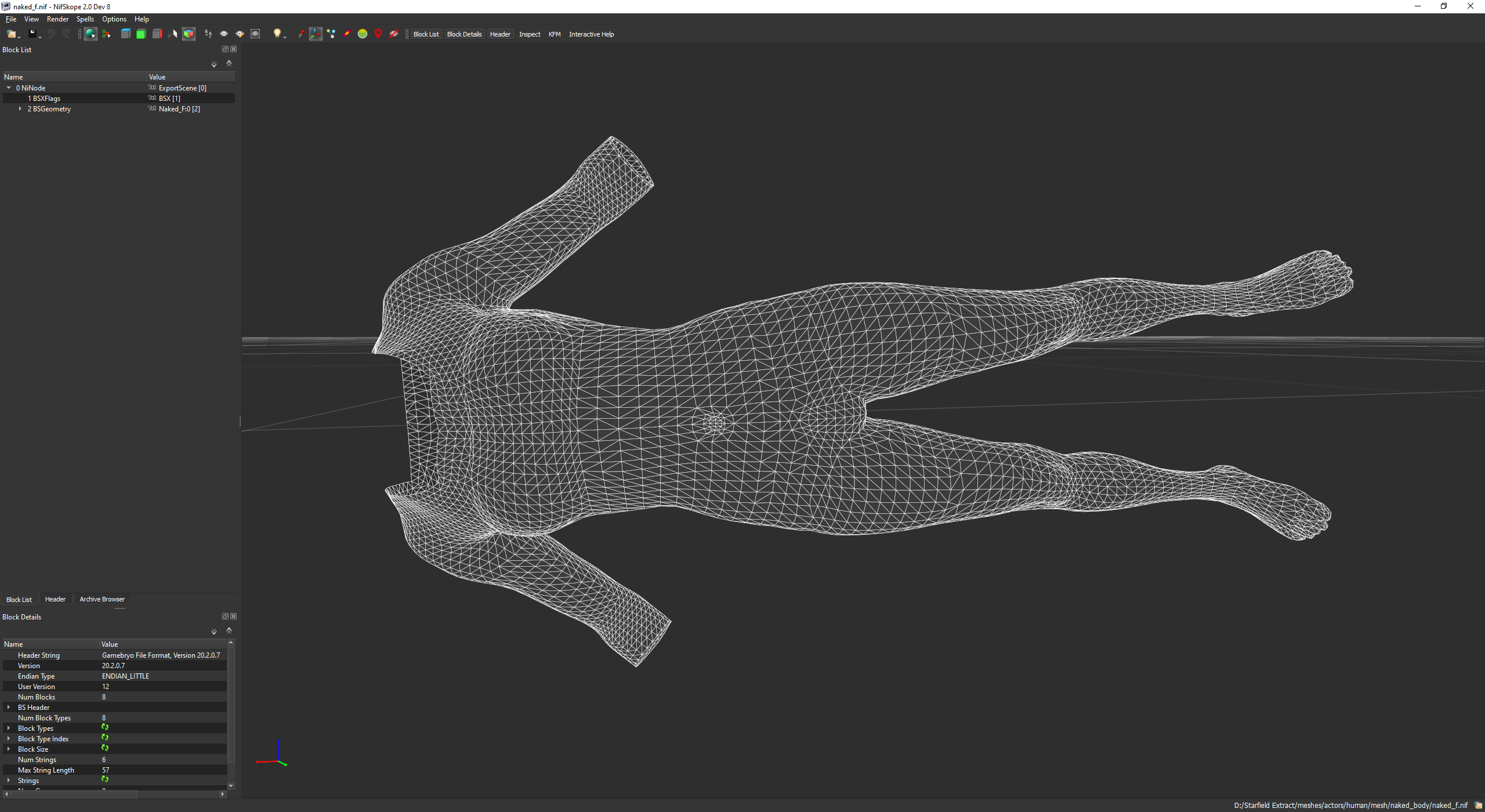Click the Interactive Help button

(591, 34)
